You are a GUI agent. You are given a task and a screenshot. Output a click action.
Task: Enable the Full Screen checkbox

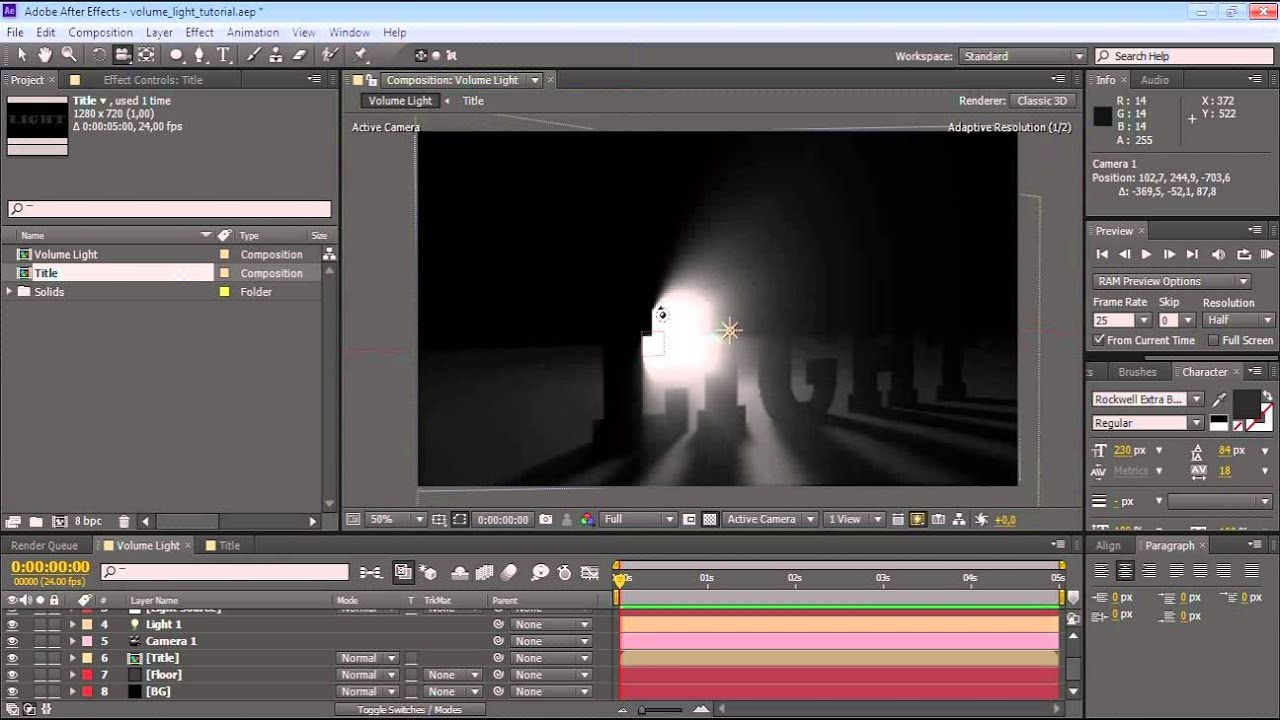click(1214, 340)
